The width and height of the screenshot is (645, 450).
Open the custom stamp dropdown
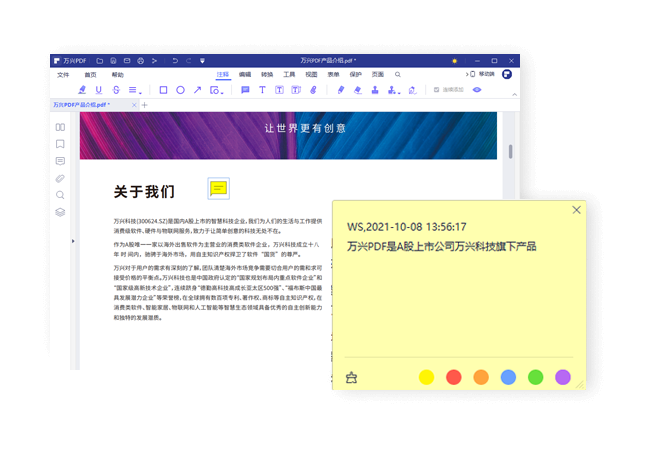point(394,90)
